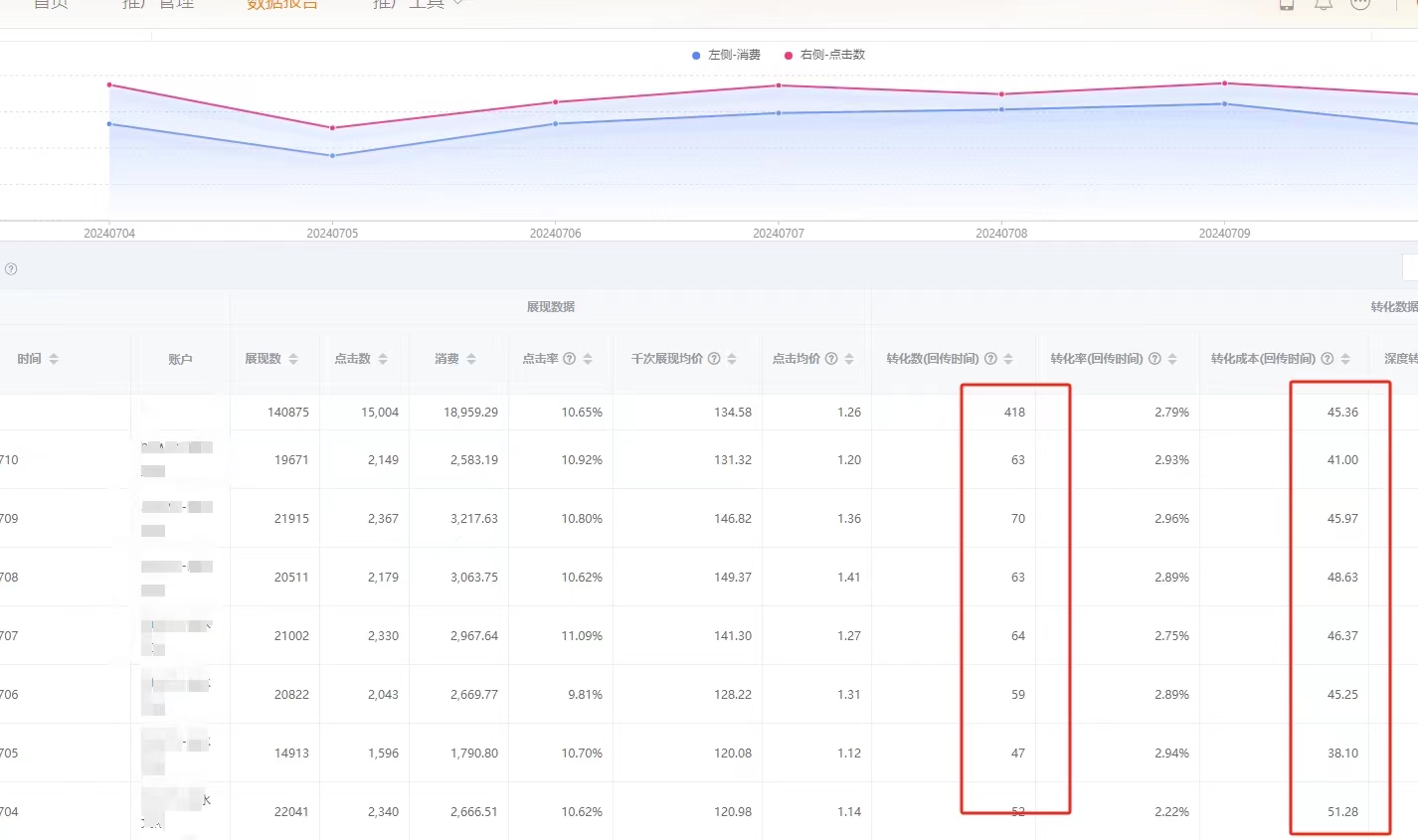
Task: Open the help tooltip for 点击率
Action: point(570,359)
